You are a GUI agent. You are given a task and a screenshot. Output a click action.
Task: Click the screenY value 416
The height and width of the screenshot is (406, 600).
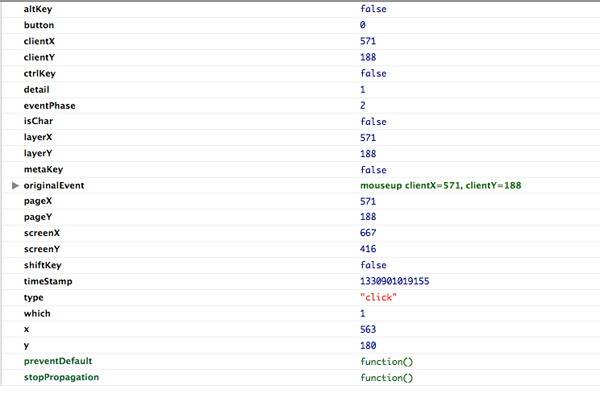pyautogui.click(x=368, y=249)
